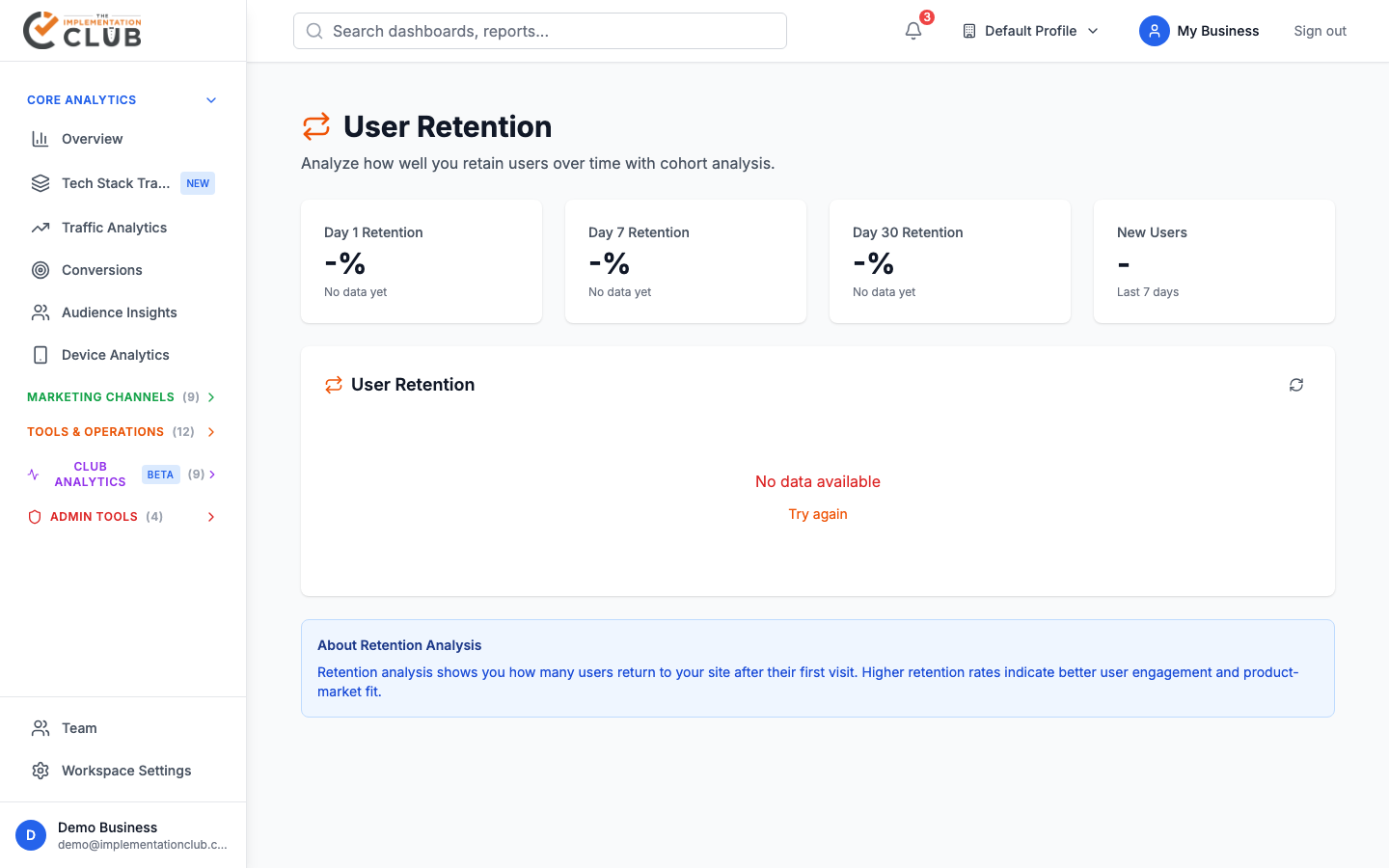Click the Try again link
Image resolution: width=1389 pixels, height=868 pixels.
(x=817, y=513)
